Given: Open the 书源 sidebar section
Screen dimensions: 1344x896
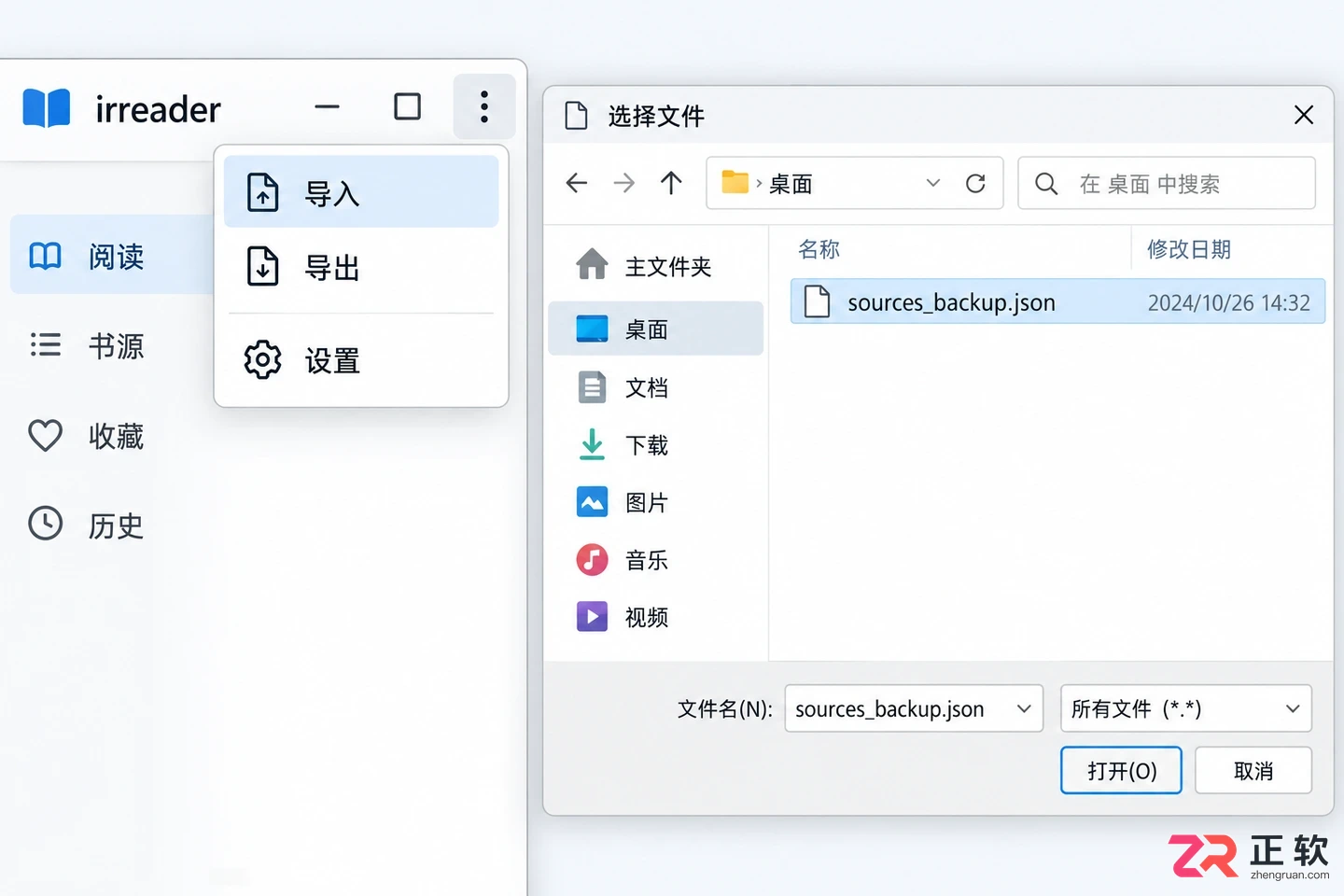Looking at the screenshot, I should click(112, 344).
